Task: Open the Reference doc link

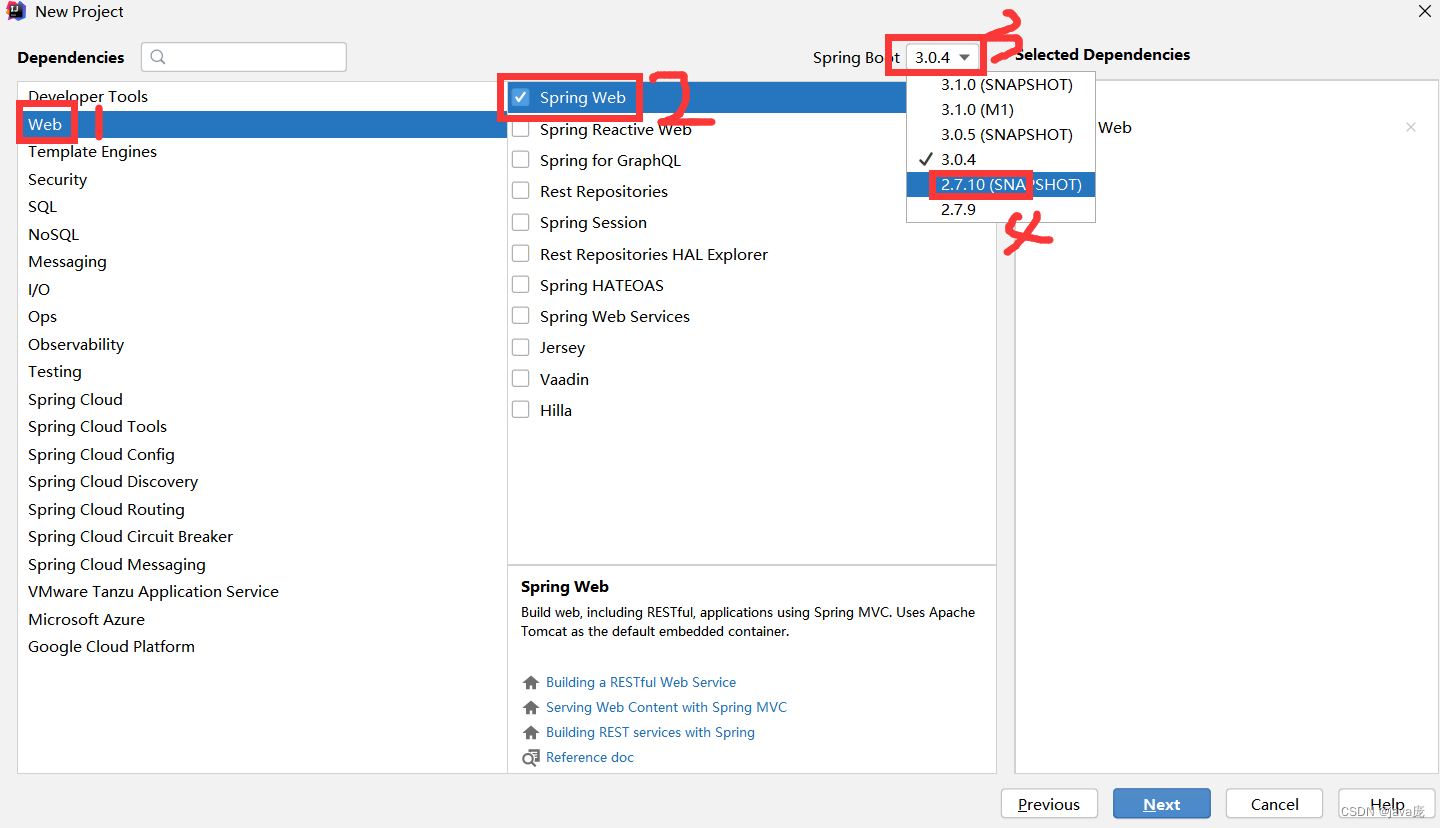Action: 590,757
